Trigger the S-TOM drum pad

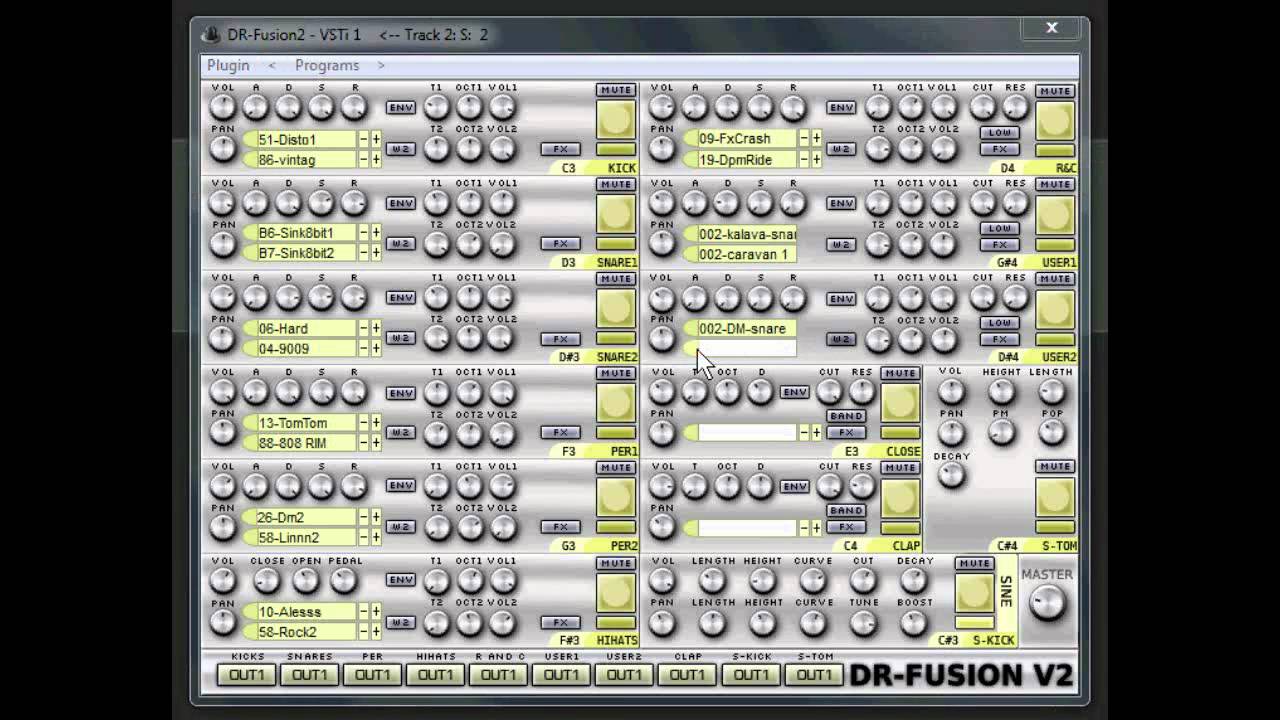[1055, 497]
